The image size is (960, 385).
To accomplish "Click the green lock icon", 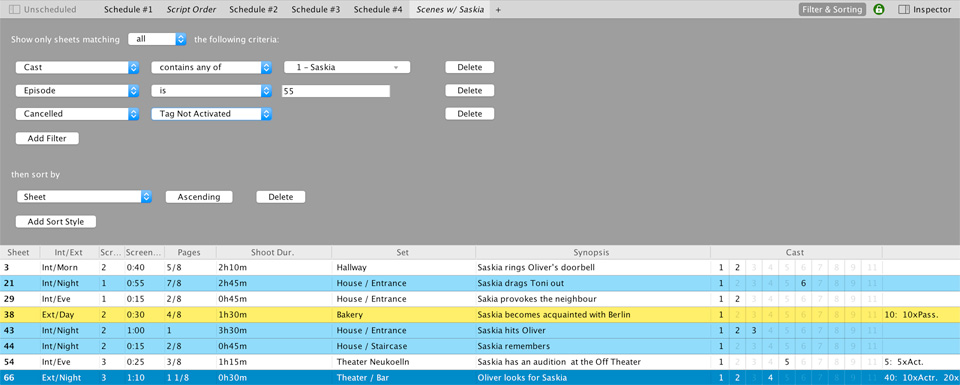I will click(x=879, y=9).
